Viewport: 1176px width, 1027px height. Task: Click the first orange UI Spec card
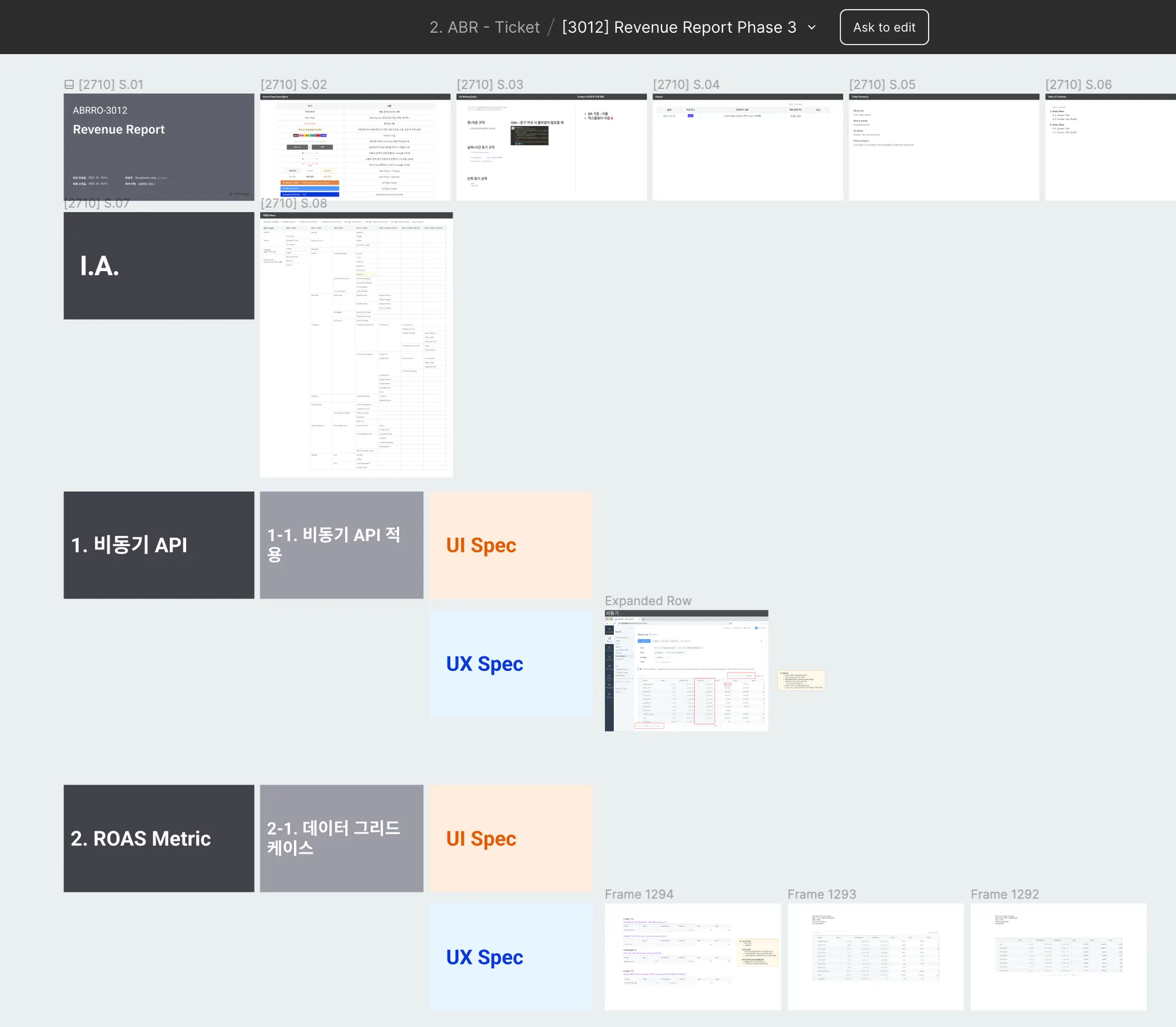[x=510, y=545]
